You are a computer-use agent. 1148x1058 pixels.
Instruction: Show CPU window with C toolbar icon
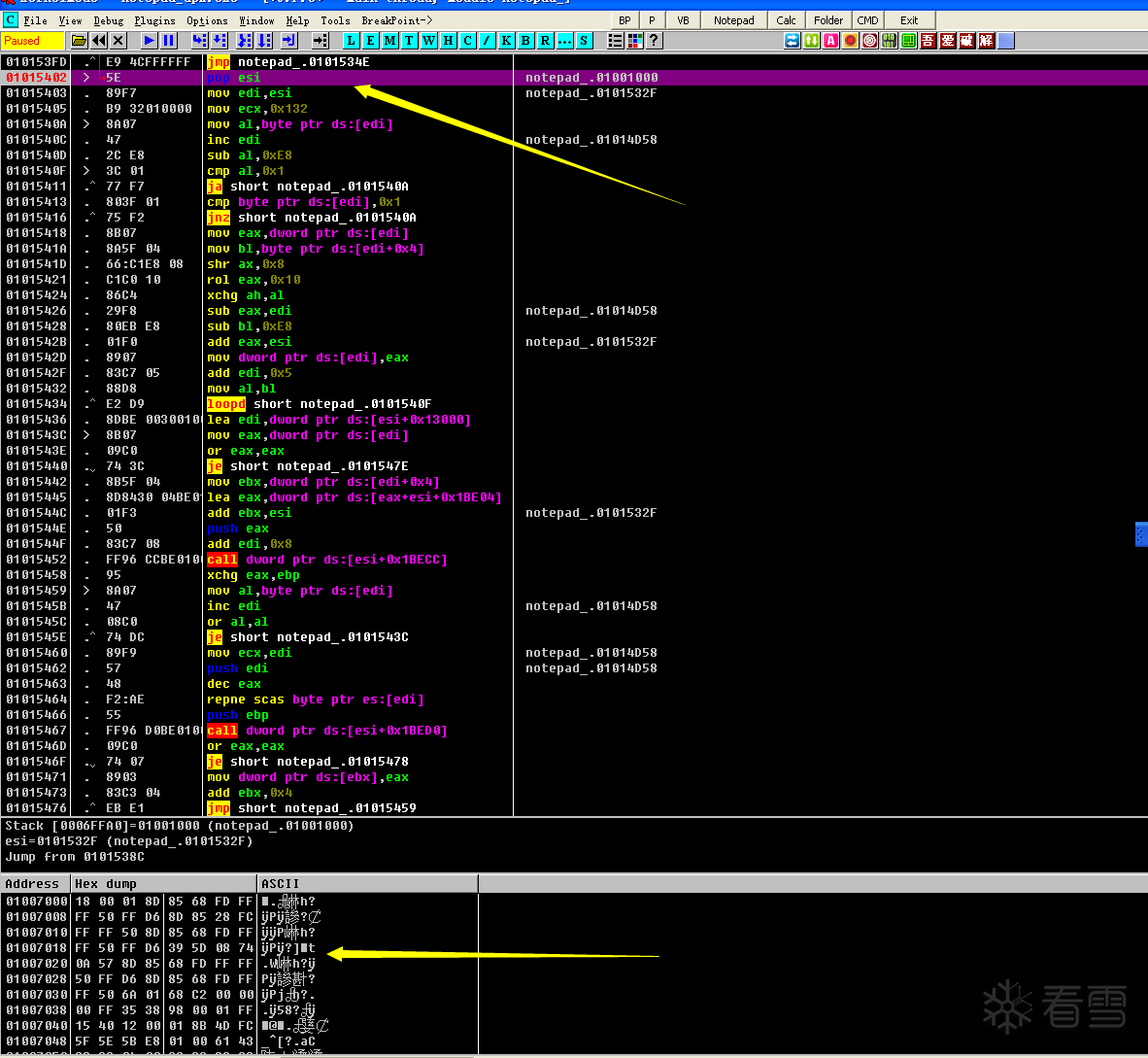tap(468, 41)
